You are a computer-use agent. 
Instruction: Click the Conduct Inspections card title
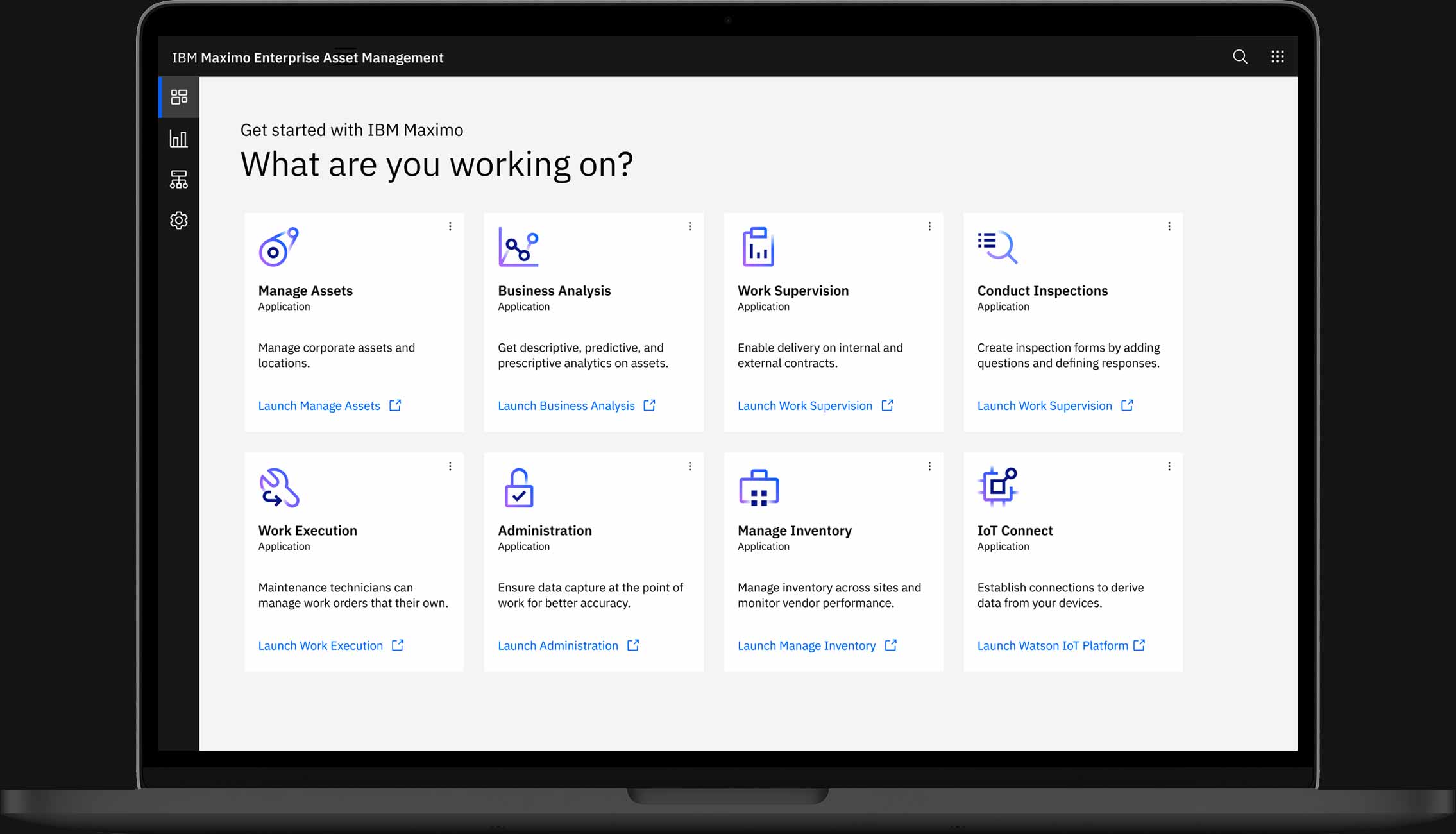pyautogui.click(x=1042, y=291)
